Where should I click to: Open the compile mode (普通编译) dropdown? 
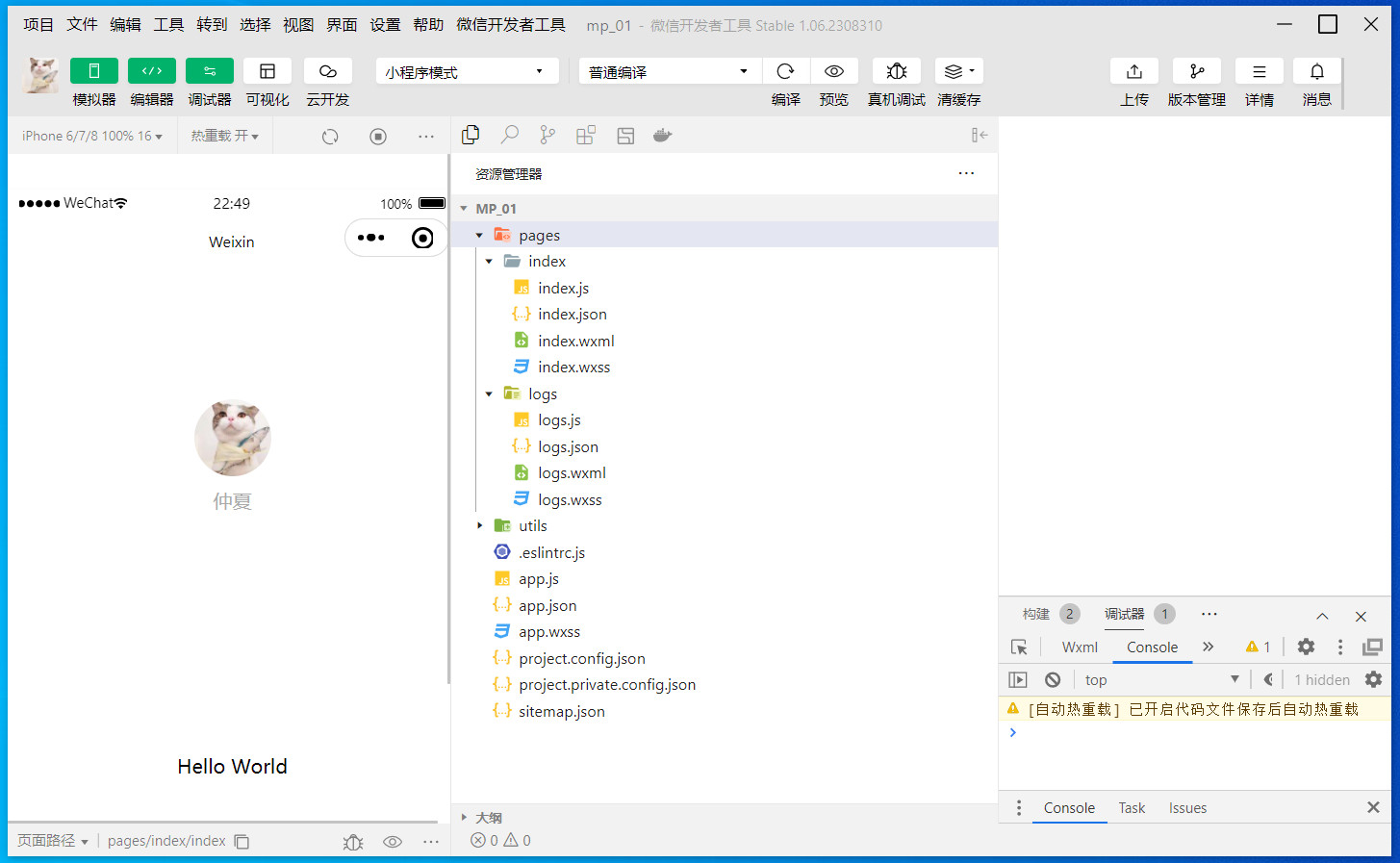coord(670,71)
